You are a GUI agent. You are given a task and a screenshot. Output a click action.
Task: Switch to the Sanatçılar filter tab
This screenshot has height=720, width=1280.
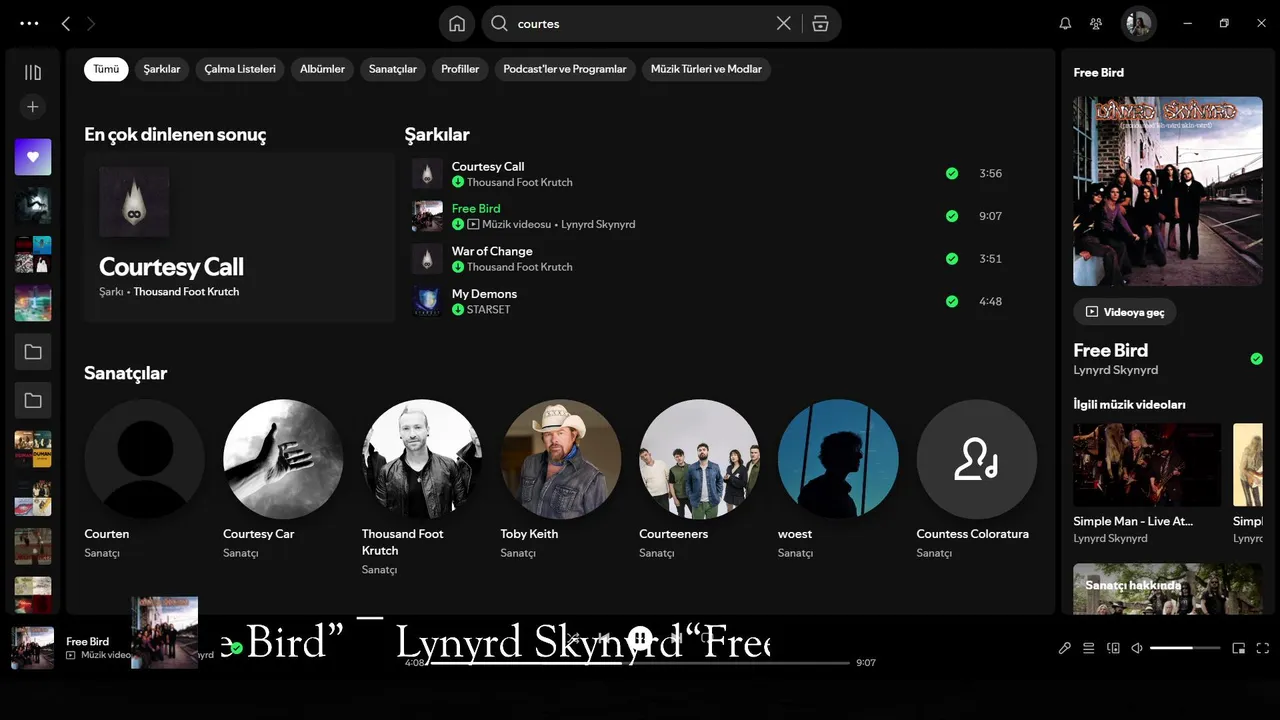393,69
